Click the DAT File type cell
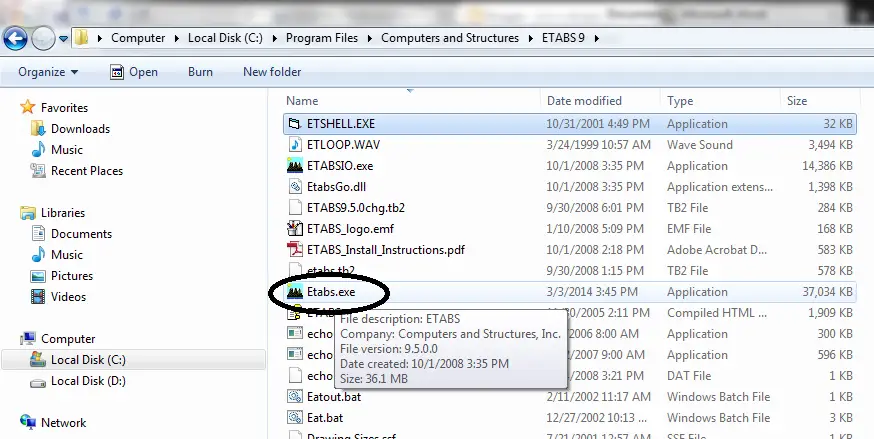The width and height of the screenshot is (874, 439). pos(689,376)
